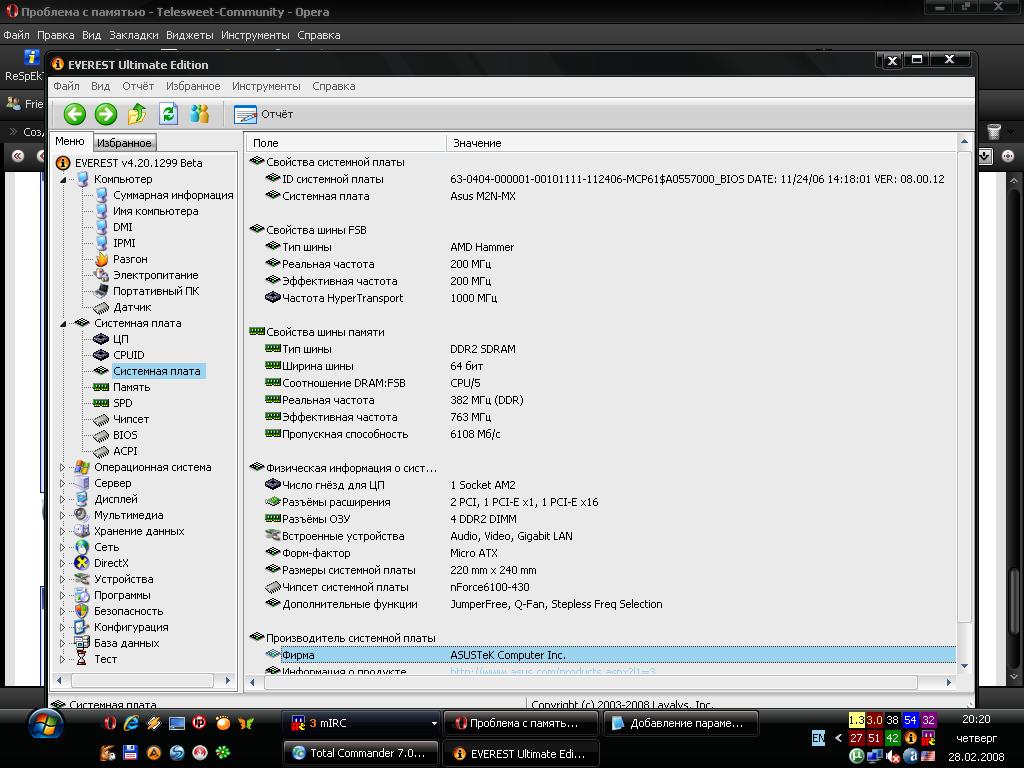Expand the DirectX tree node
The width and height of the screenshot is (1024, 768).
pos(63,563)
